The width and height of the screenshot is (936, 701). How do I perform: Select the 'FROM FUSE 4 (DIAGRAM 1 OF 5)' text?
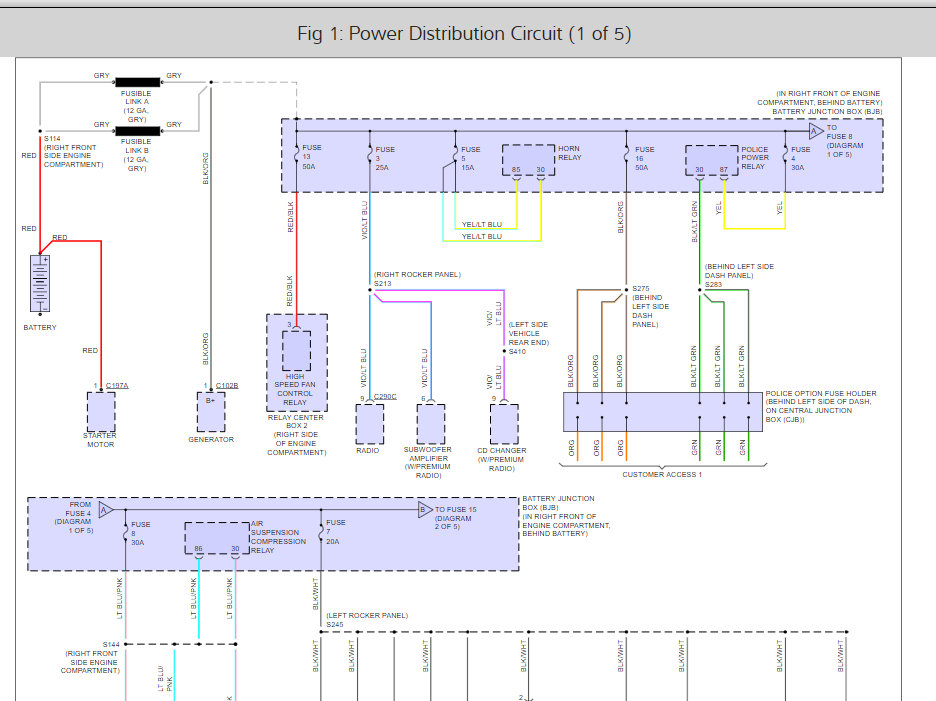tap(76, 517)
